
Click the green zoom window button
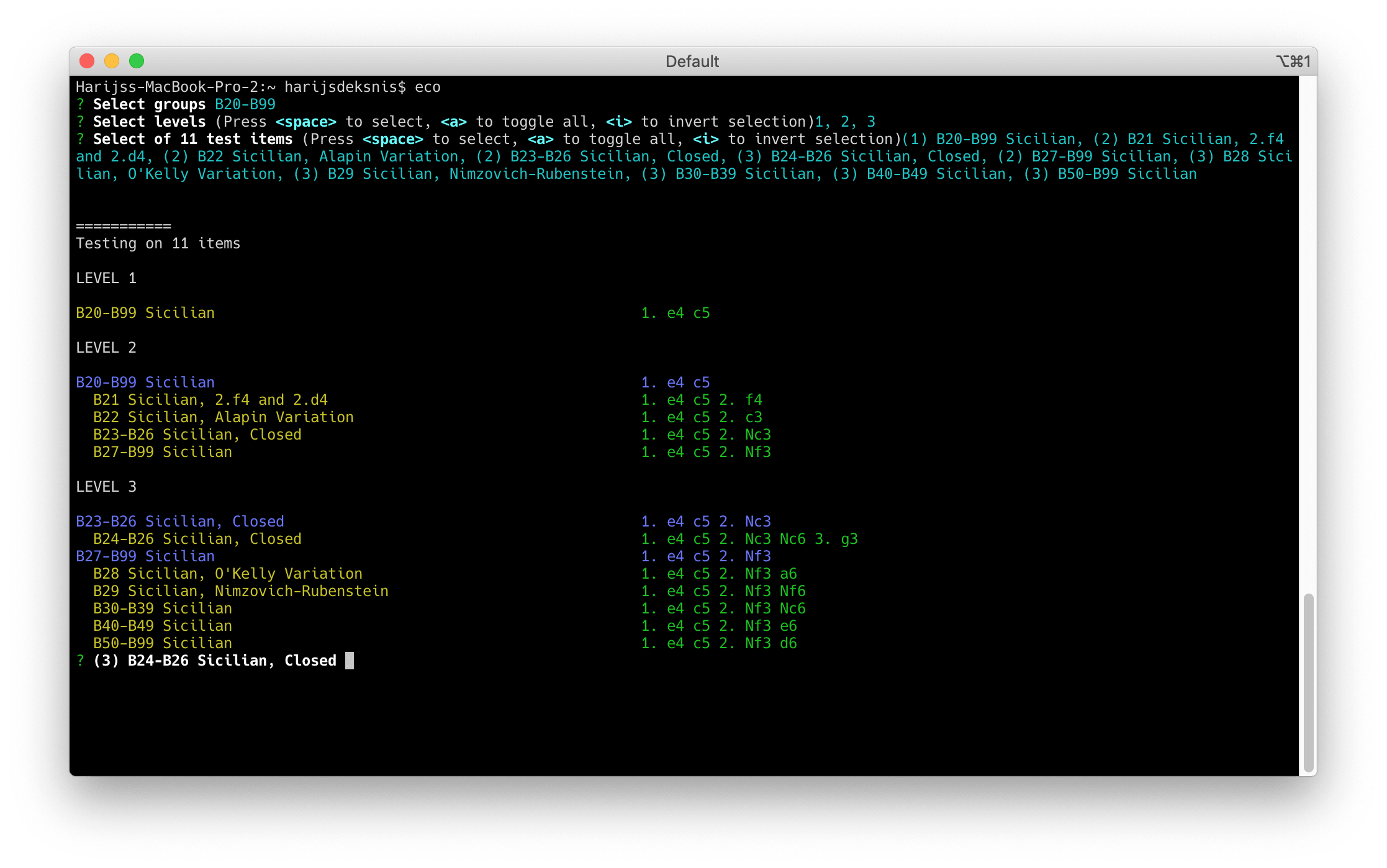pos(137,61)
